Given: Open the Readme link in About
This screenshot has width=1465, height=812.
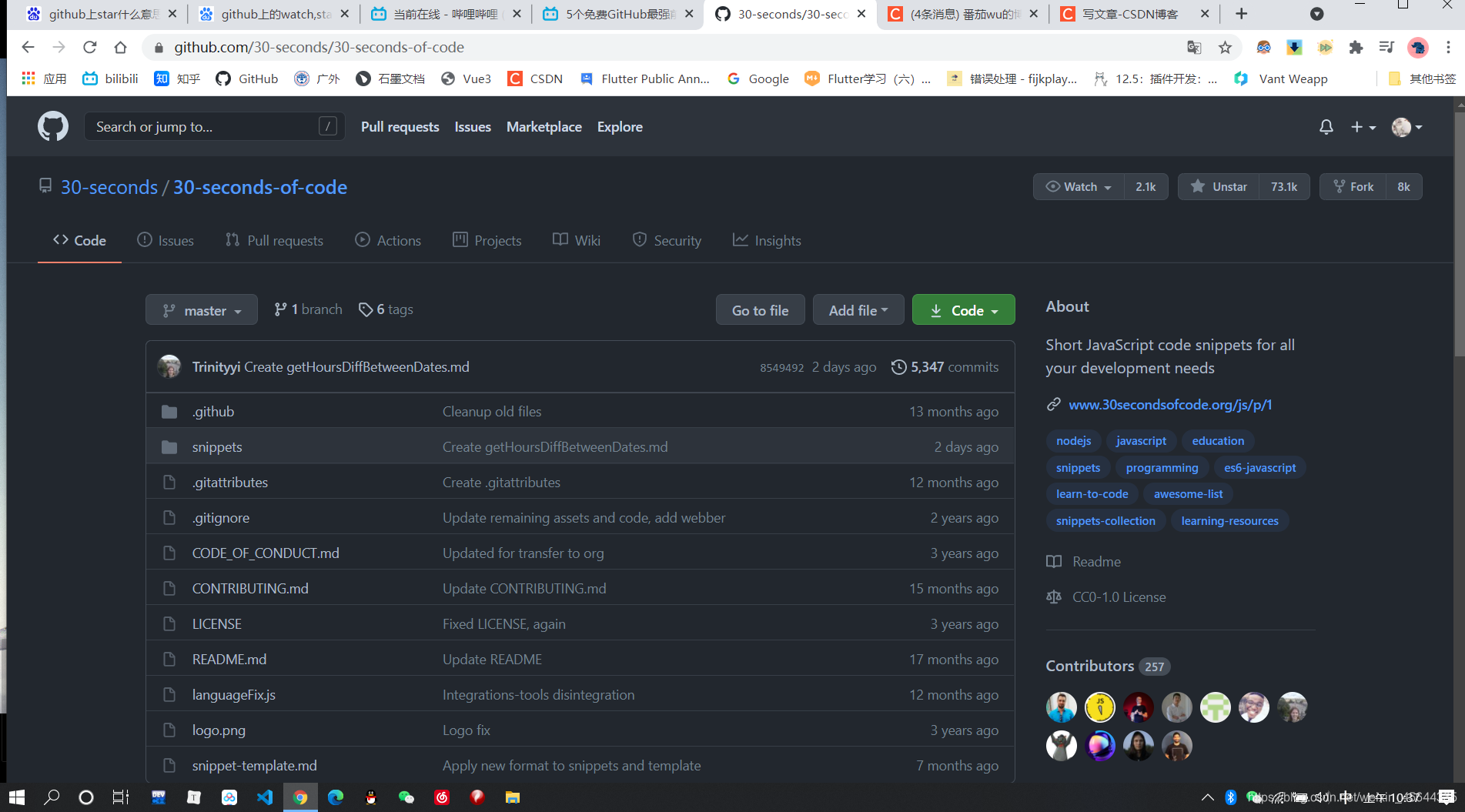Looking at the screenshot, I should [x=1084, y=562].
